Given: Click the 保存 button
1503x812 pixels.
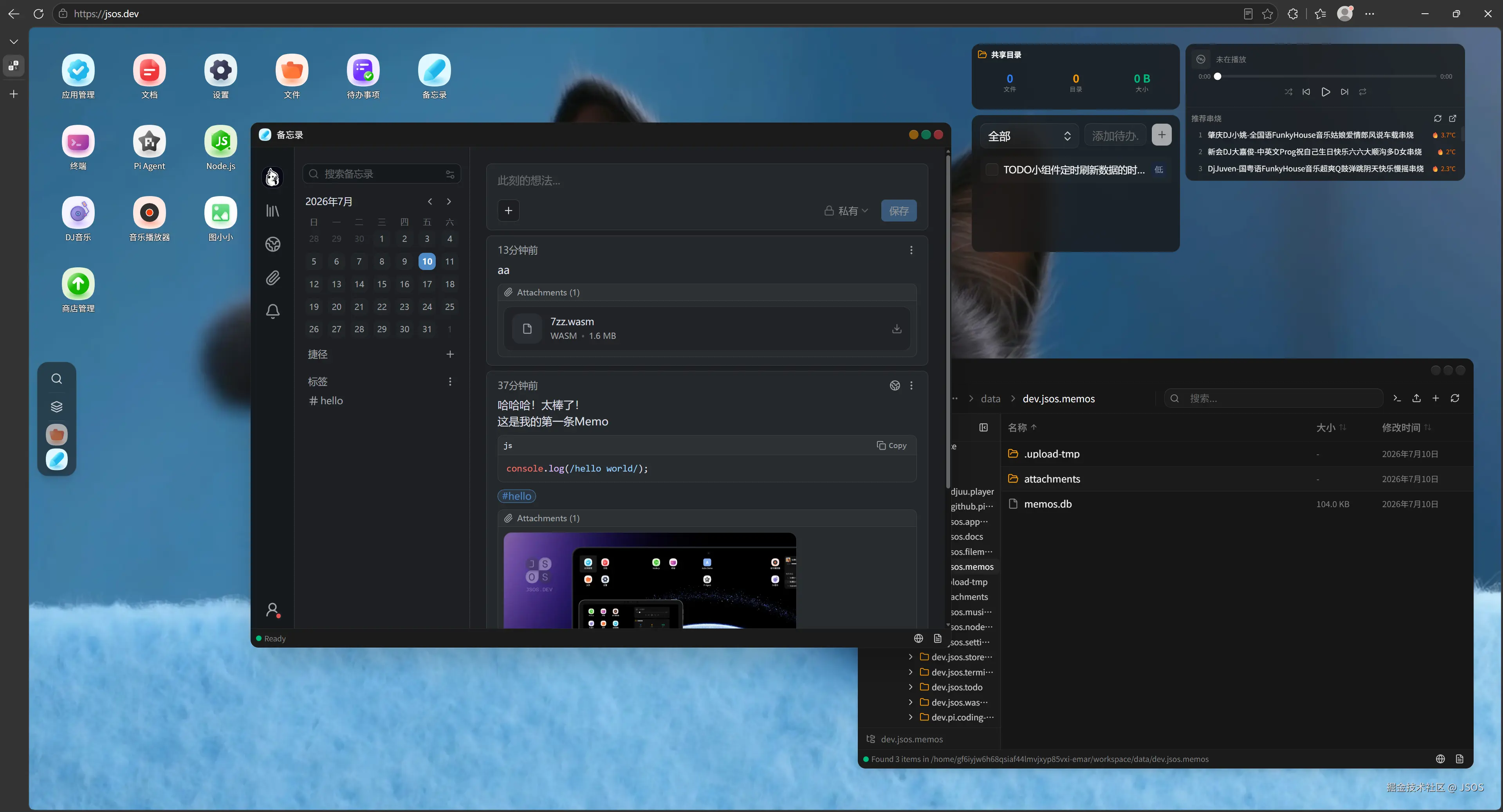Looking at the screenshot, I should (x=899, y=211).
